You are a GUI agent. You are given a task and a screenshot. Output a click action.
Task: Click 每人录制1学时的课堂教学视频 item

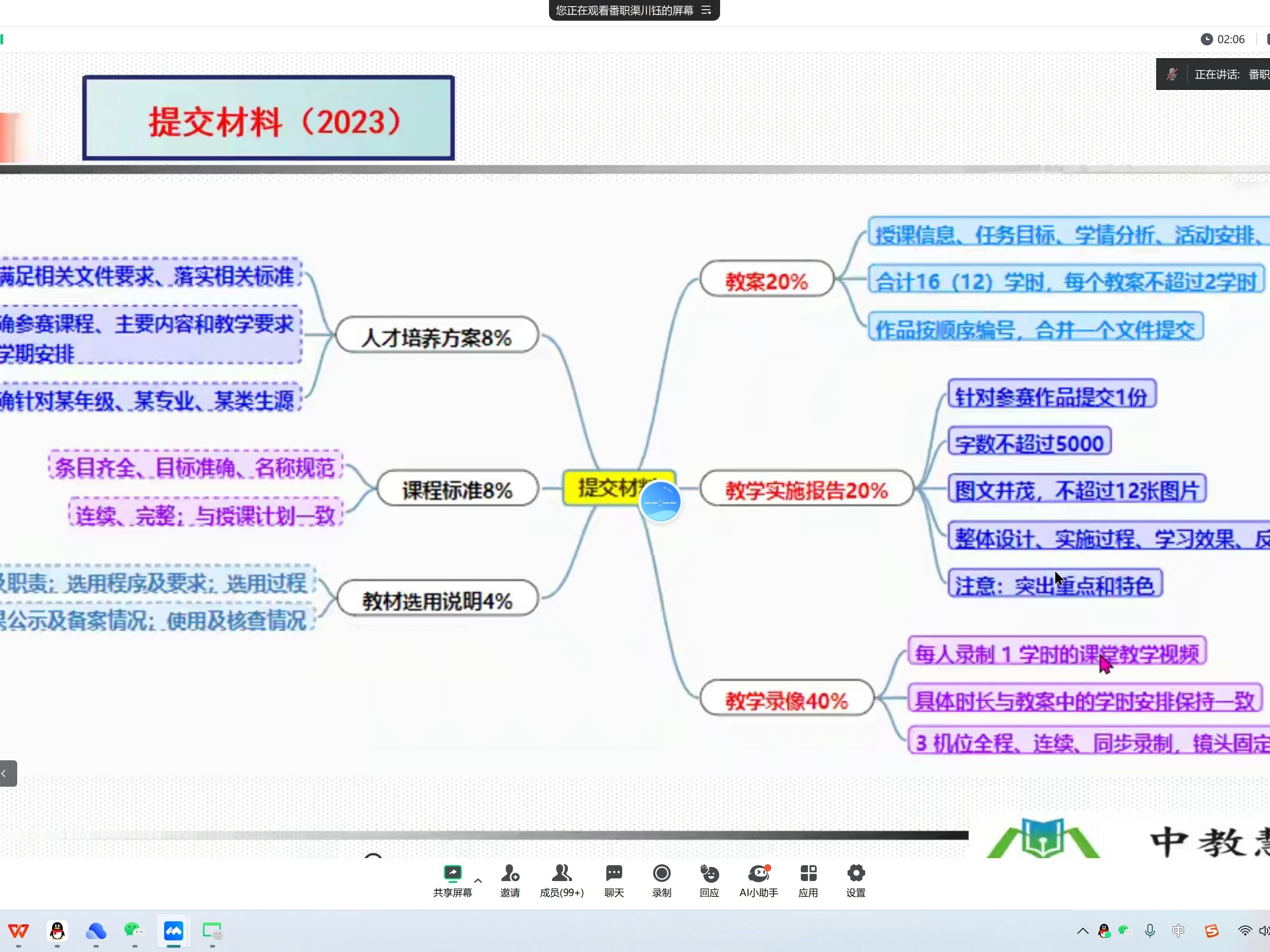(x=1057, y=651)
